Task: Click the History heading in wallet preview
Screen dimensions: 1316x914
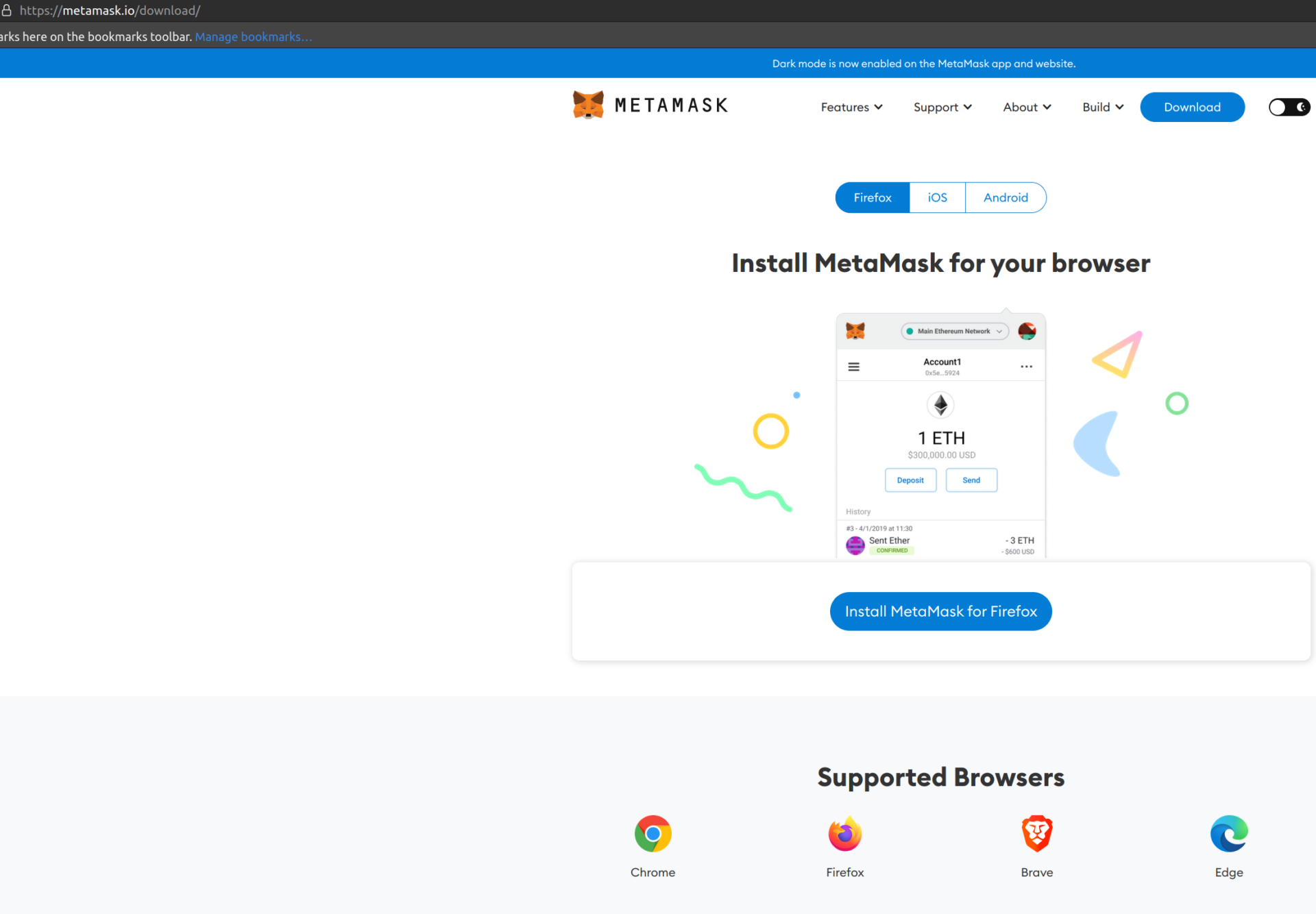Action: click(x=857, y=512)
